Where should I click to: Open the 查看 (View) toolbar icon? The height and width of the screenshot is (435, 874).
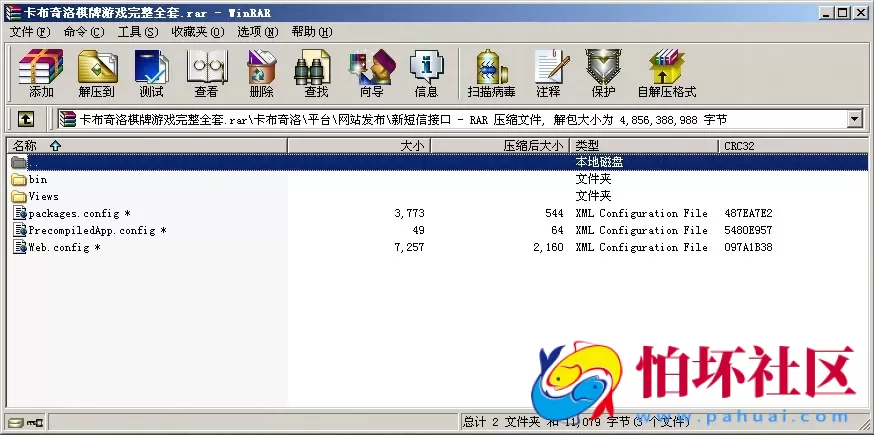pyautogui.click(x=207, y=73)
